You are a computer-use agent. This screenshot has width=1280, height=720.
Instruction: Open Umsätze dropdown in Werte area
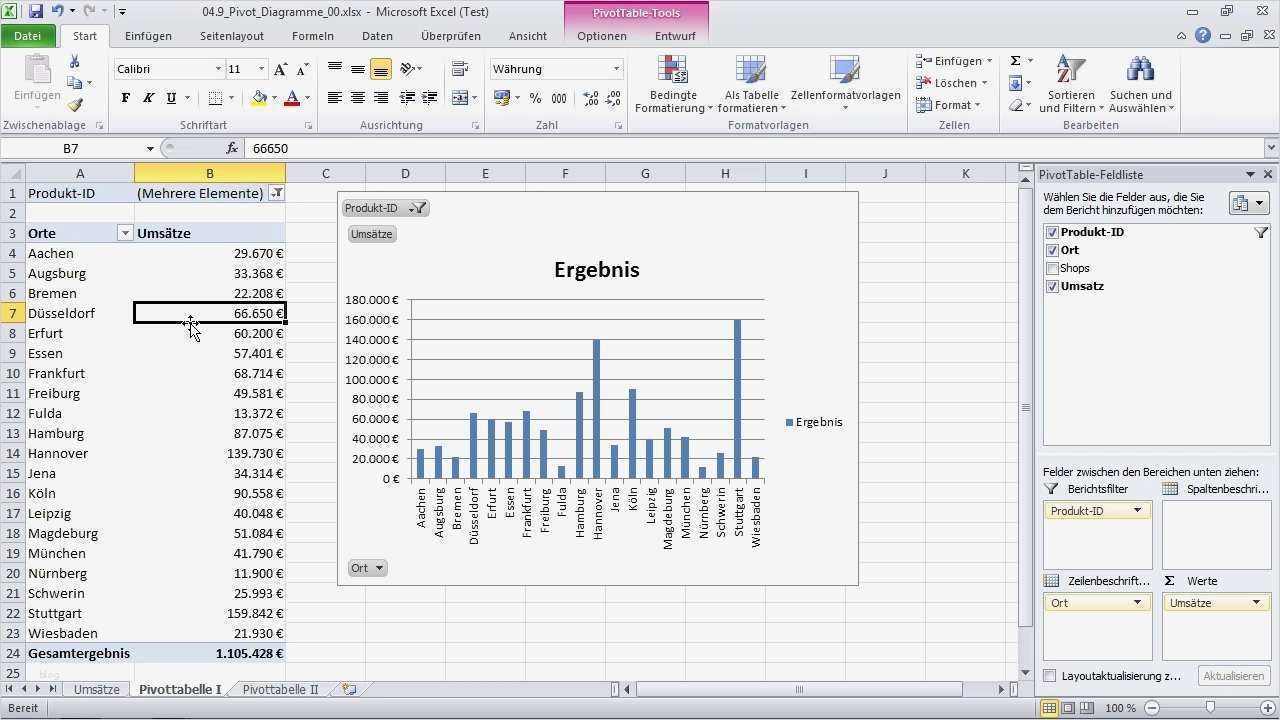point(1256,603)
